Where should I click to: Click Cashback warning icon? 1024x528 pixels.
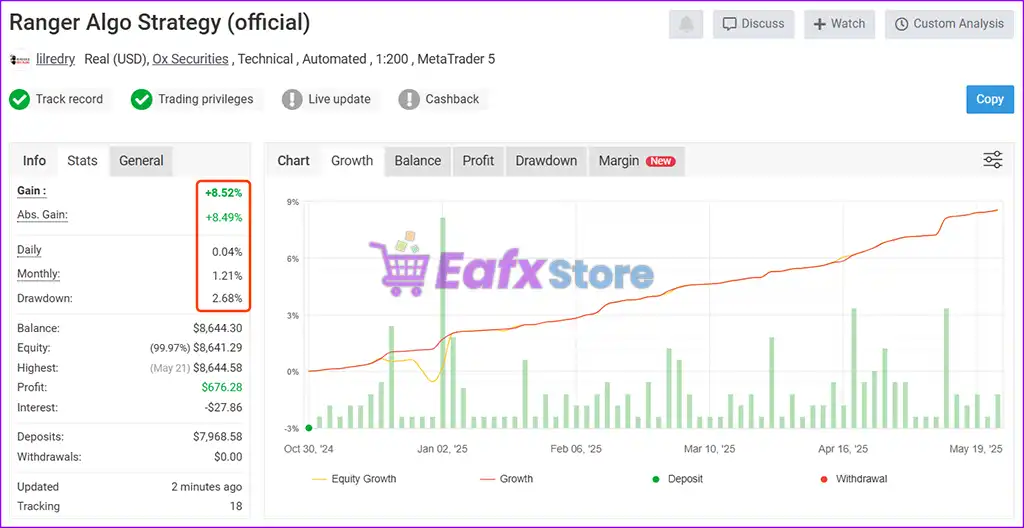point(409,100)
